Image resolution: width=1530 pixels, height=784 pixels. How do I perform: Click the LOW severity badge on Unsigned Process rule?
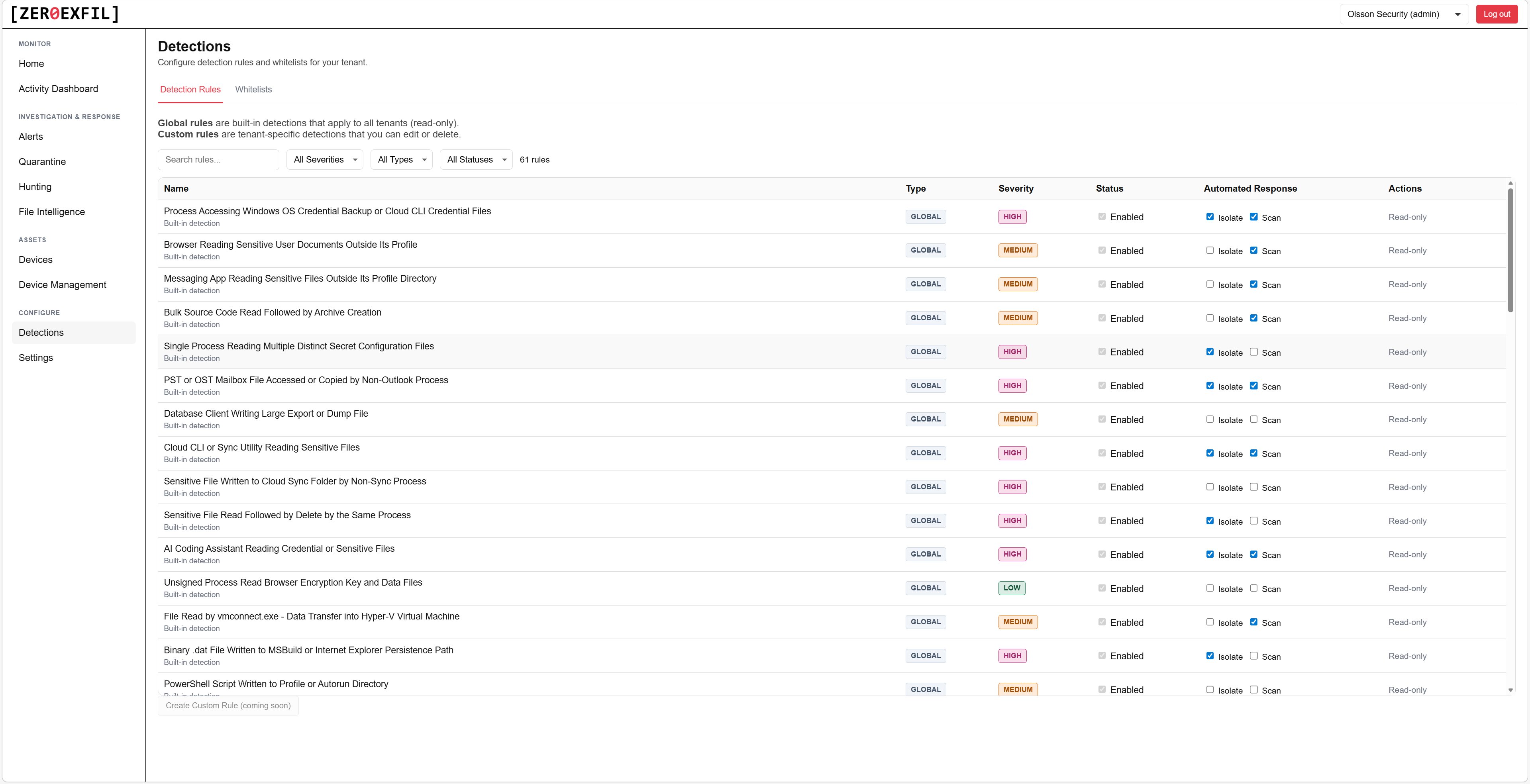coord(1012,588)
